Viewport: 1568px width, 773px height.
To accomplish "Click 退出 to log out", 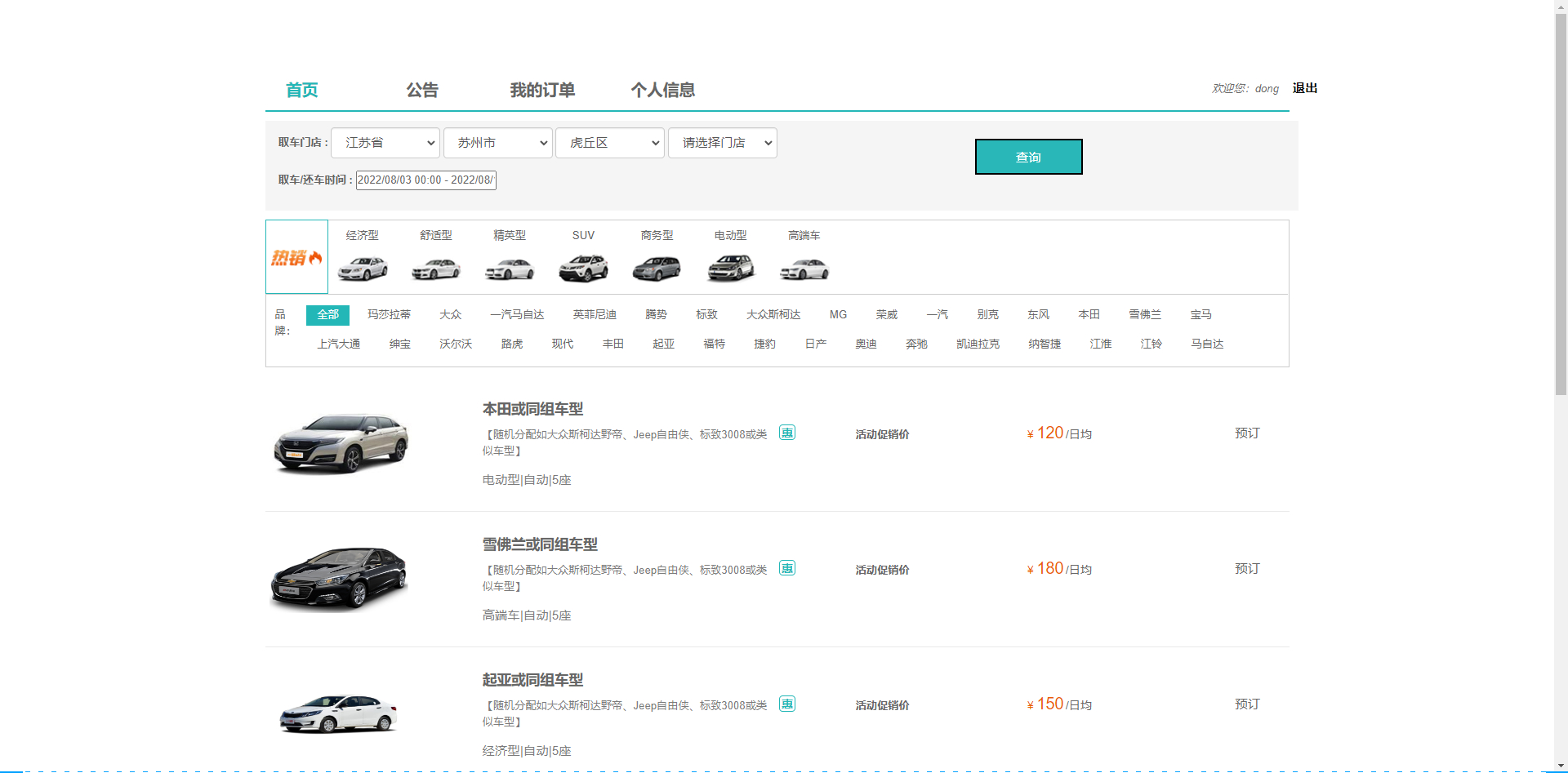I will 1305,88.
